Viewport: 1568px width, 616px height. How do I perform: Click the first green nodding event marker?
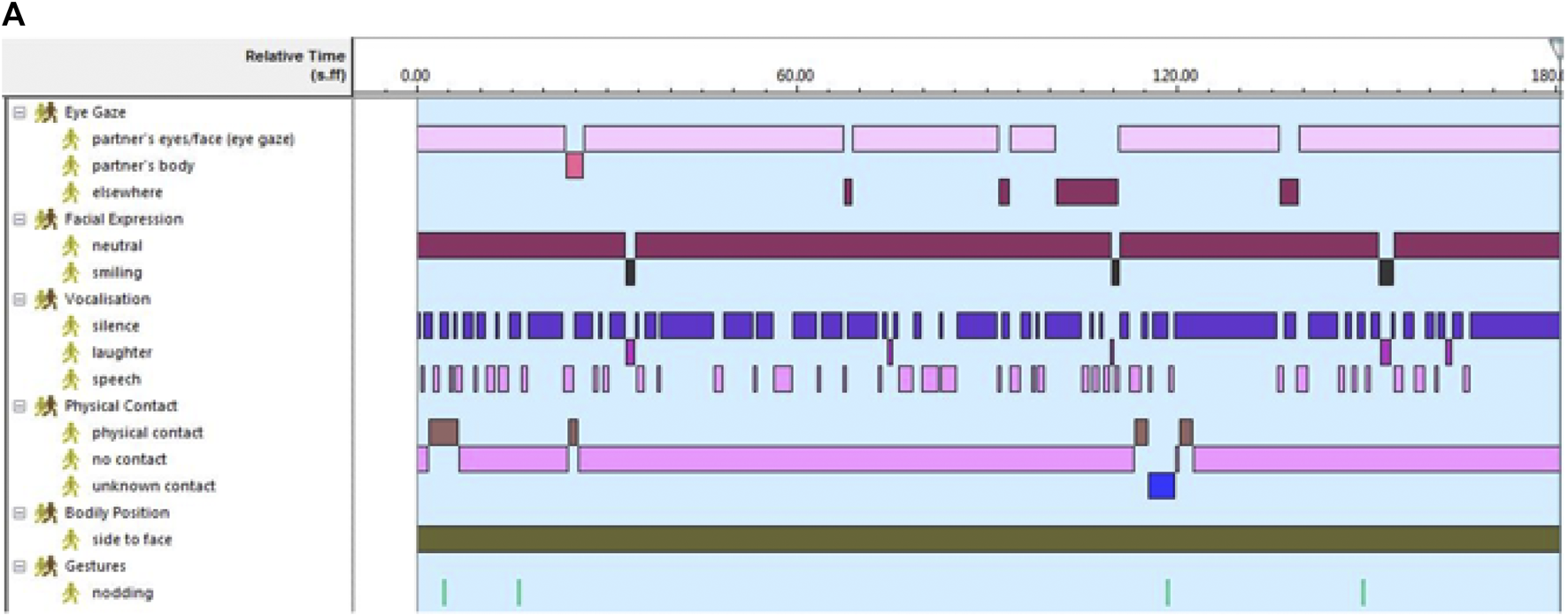[444, 592]
